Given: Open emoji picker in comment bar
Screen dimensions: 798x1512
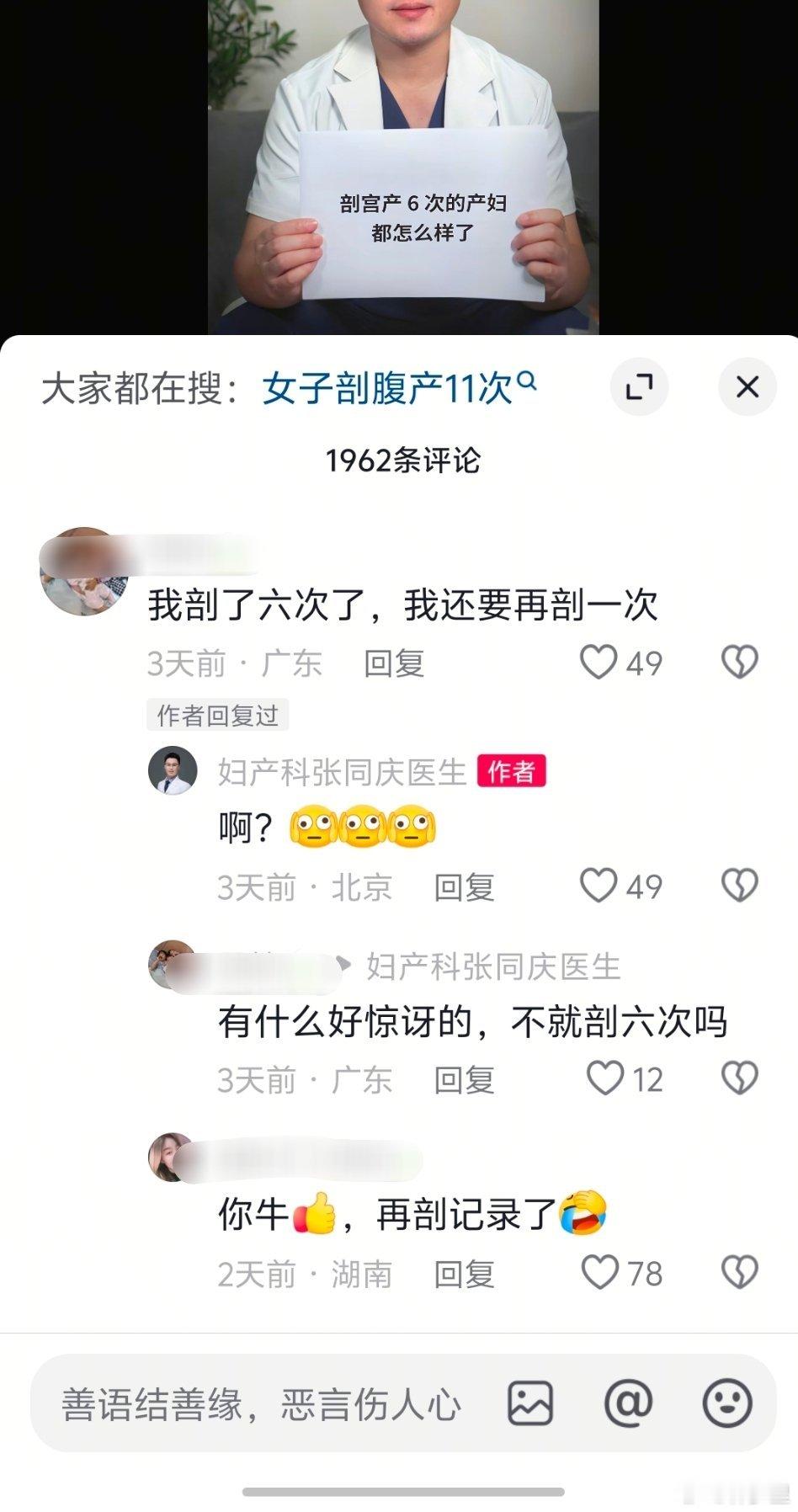Looking at the screenshot, I should pos(727,1403).
